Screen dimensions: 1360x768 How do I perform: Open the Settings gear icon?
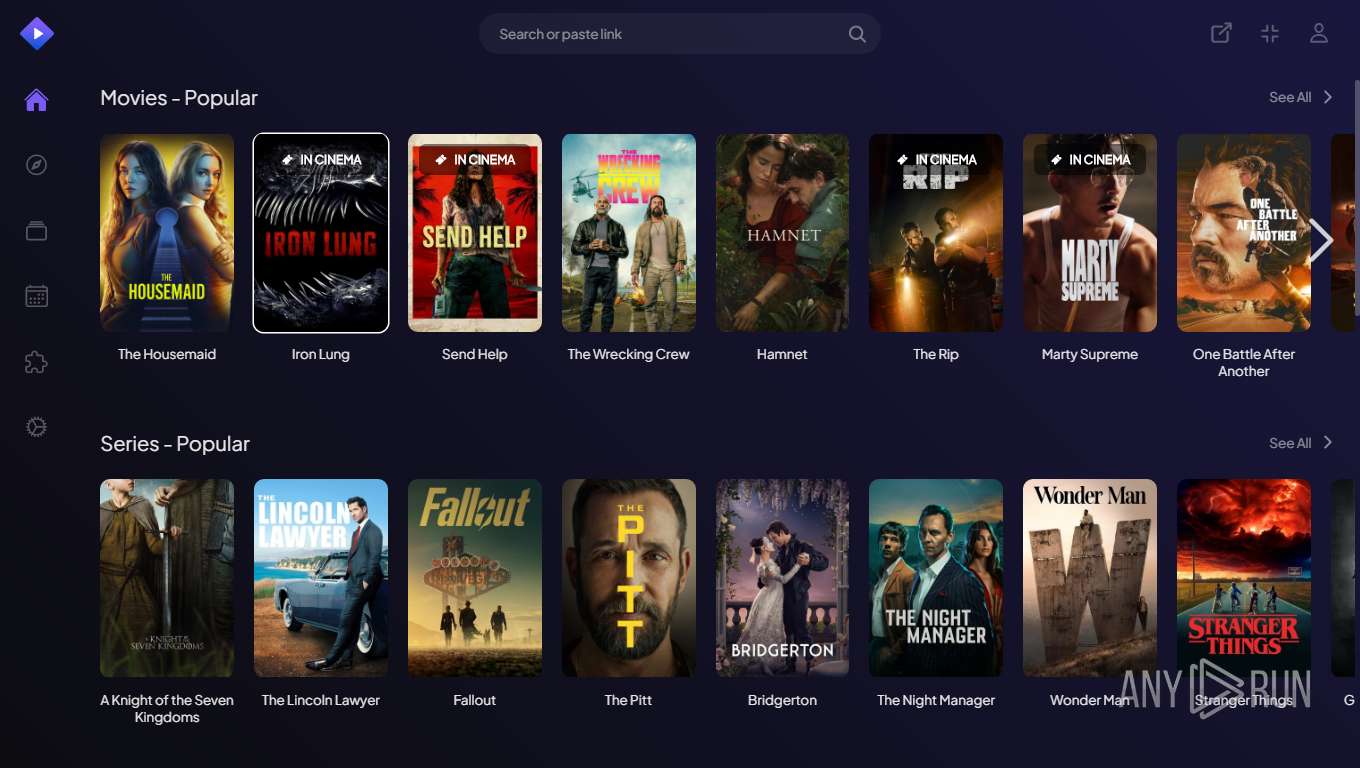[x=37, y=428]
